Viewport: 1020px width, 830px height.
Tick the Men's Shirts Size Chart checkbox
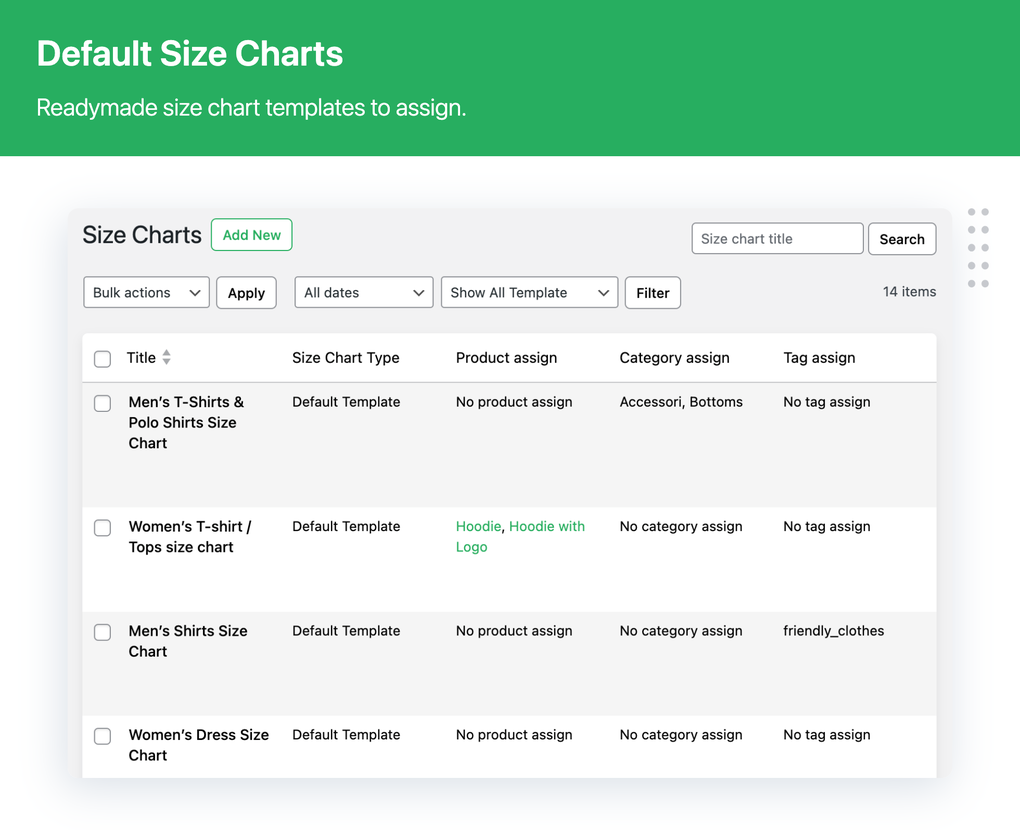point(102,632)
